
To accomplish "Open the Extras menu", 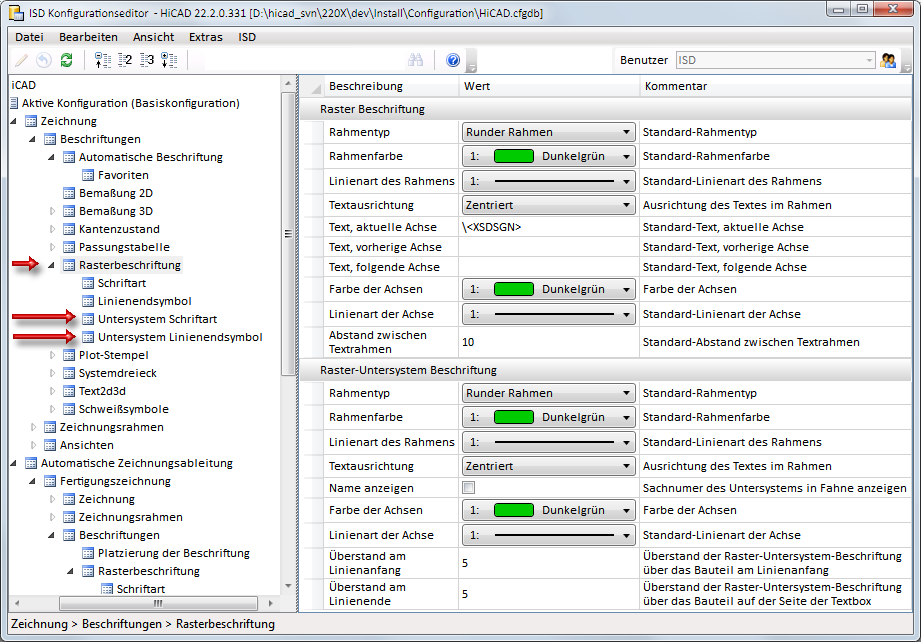I will click(206, 37).
